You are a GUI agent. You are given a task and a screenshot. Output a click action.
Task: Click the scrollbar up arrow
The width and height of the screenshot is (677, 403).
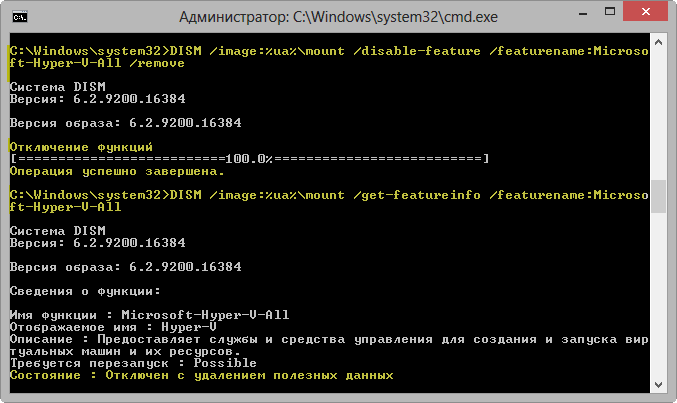point(658,42)
